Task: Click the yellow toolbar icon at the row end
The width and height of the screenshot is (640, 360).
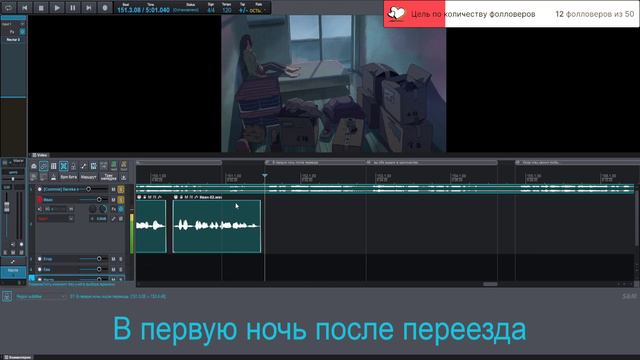Action: click(x=124, y=166)
